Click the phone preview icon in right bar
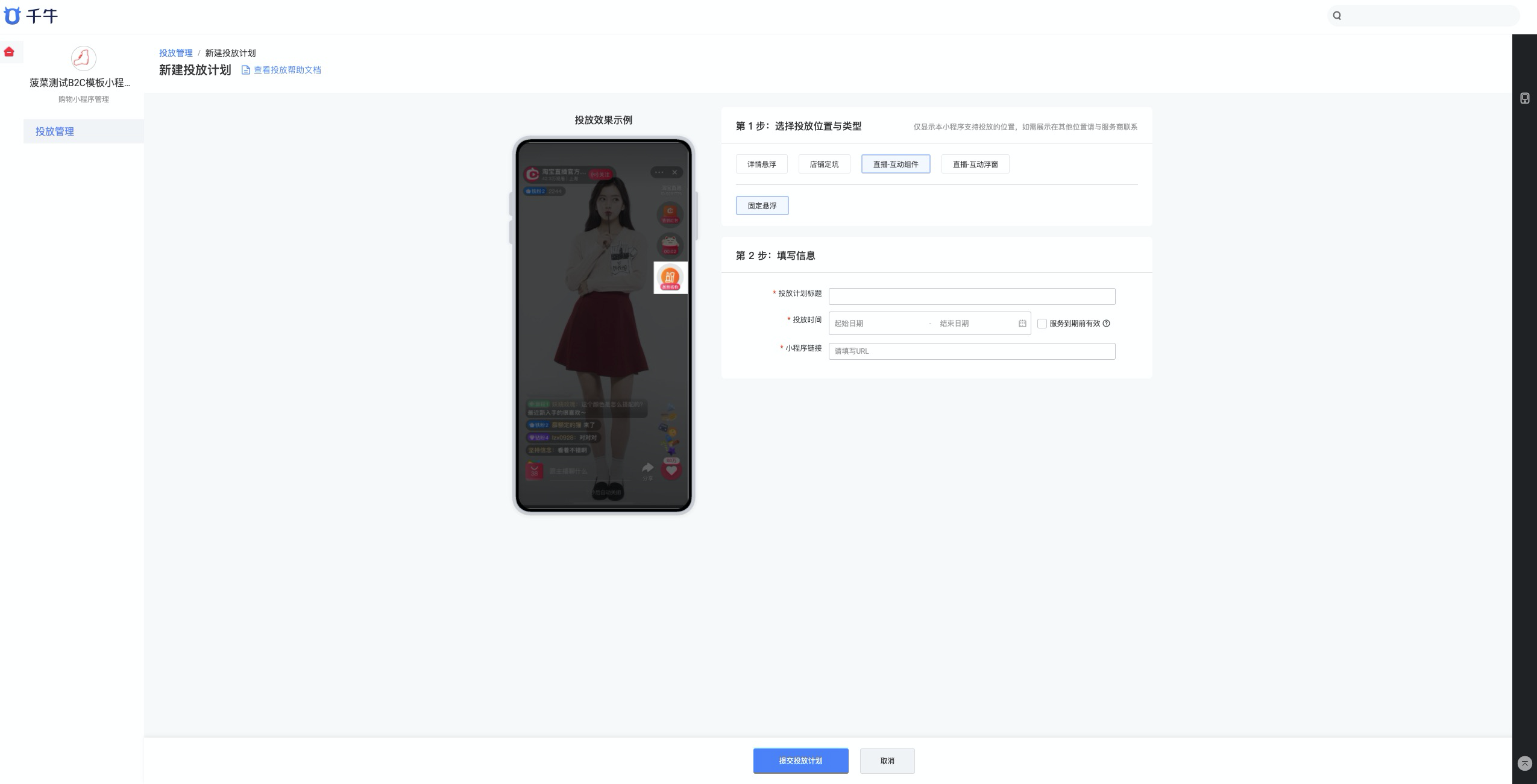Image resolution: width=1537 pixels, height=784 pixels. (1524, 98)
